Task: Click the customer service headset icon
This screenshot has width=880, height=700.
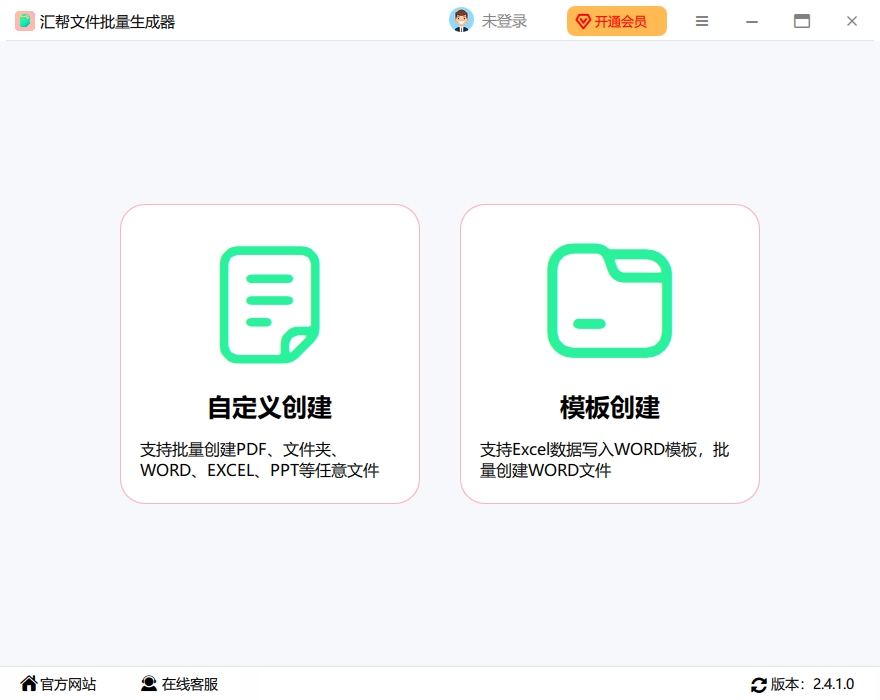Action: (x=149, y=683)
